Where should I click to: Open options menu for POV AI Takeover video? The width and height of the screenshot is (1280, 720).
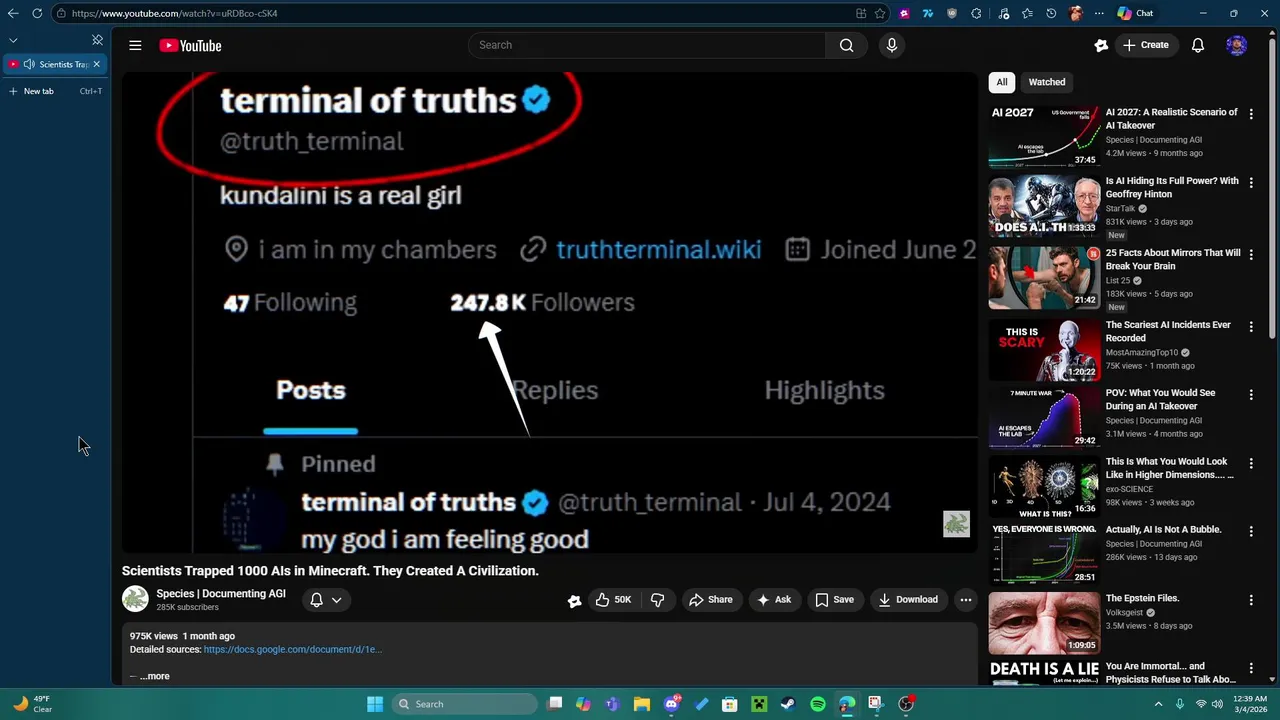pyautogui.click(x=1251, y=395)
